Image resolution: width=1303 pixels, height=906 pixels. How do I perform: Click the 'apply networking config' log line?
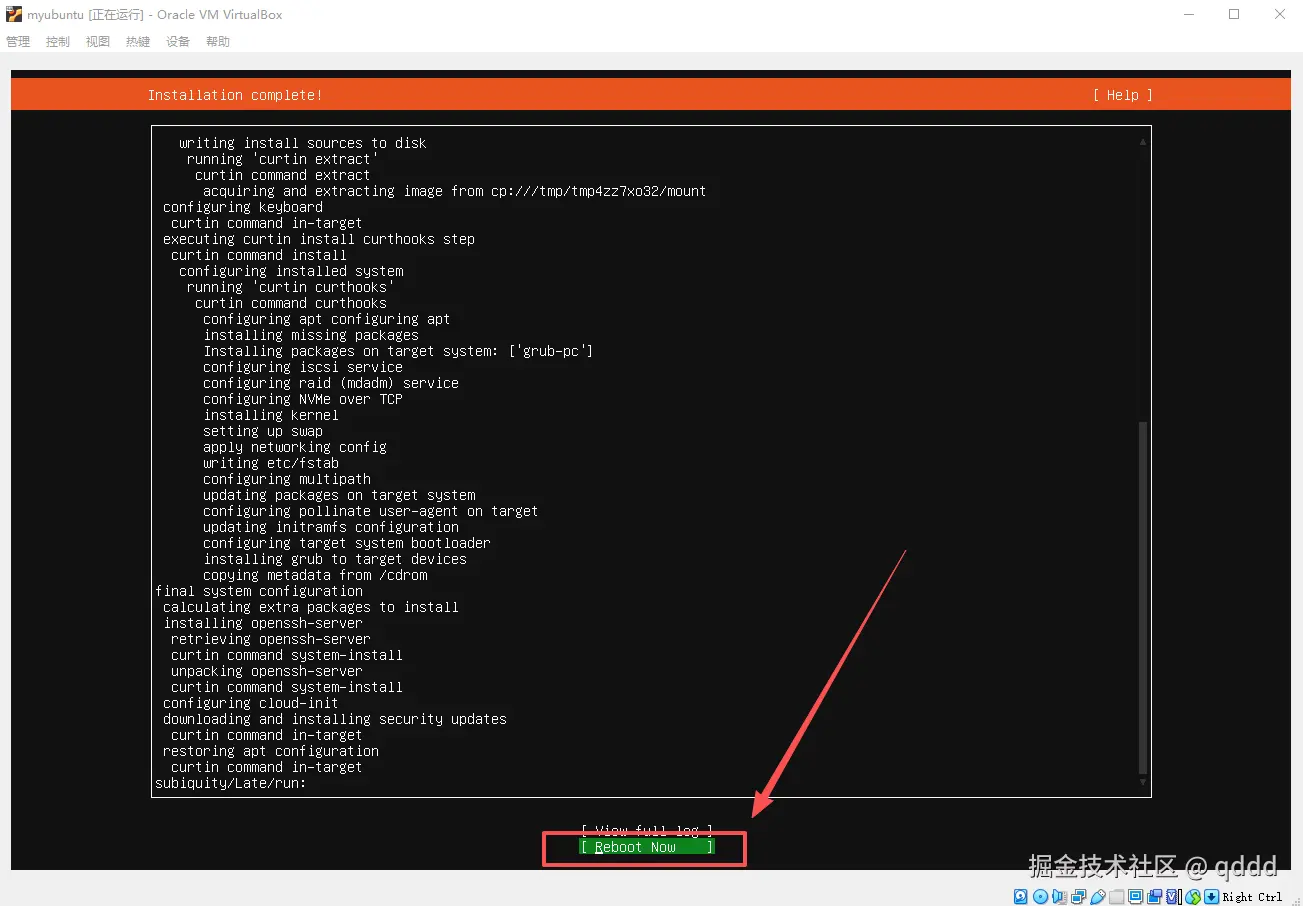[x=295, y=447]
